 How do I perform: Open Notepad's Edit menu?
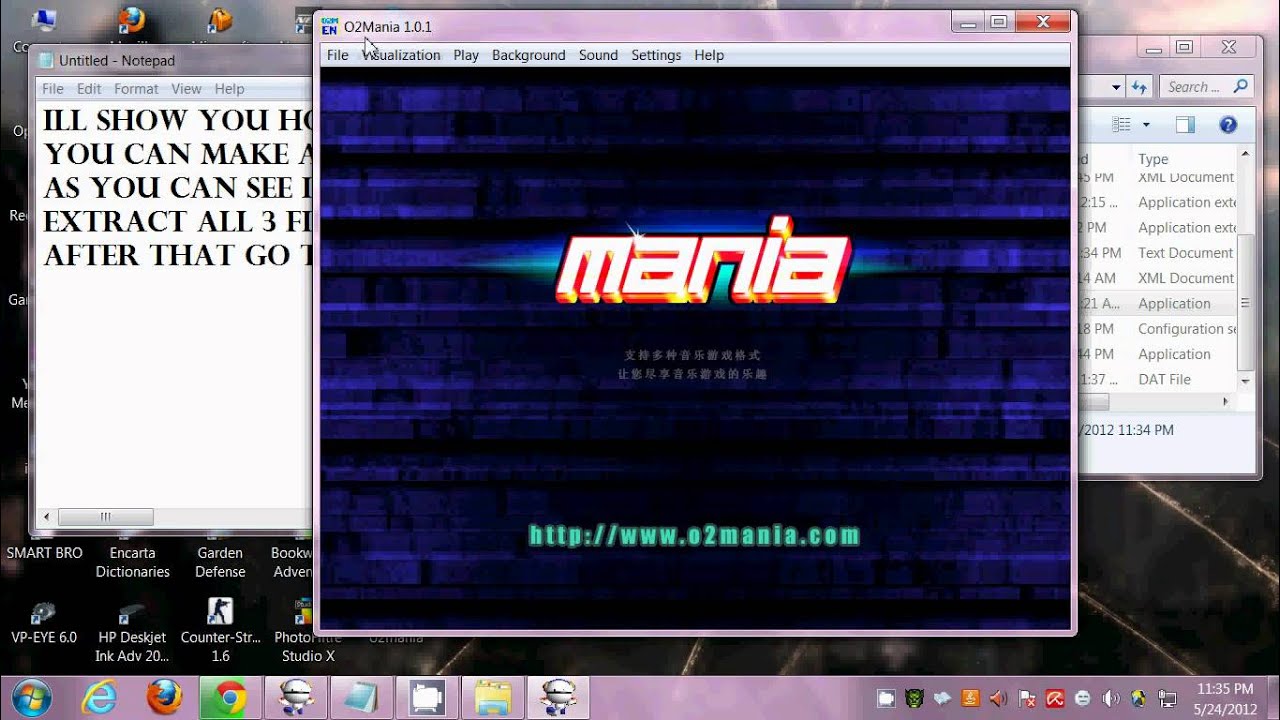[x=89, y=89]
